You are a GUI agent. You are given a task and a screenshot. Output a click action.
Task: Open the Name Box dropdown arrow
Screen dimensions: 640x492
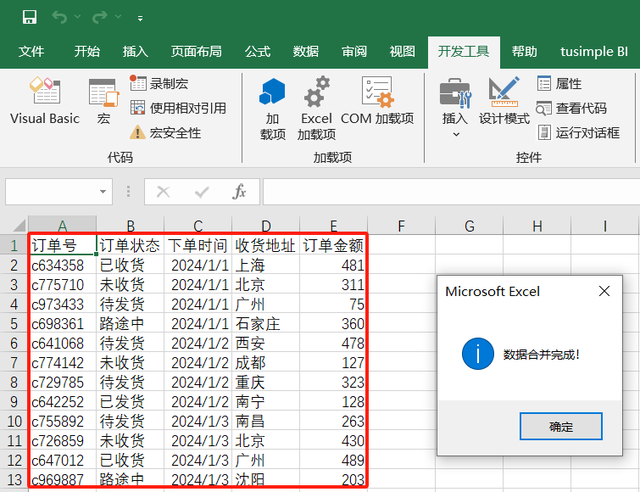pyautogui.click(x=103, y=191)
